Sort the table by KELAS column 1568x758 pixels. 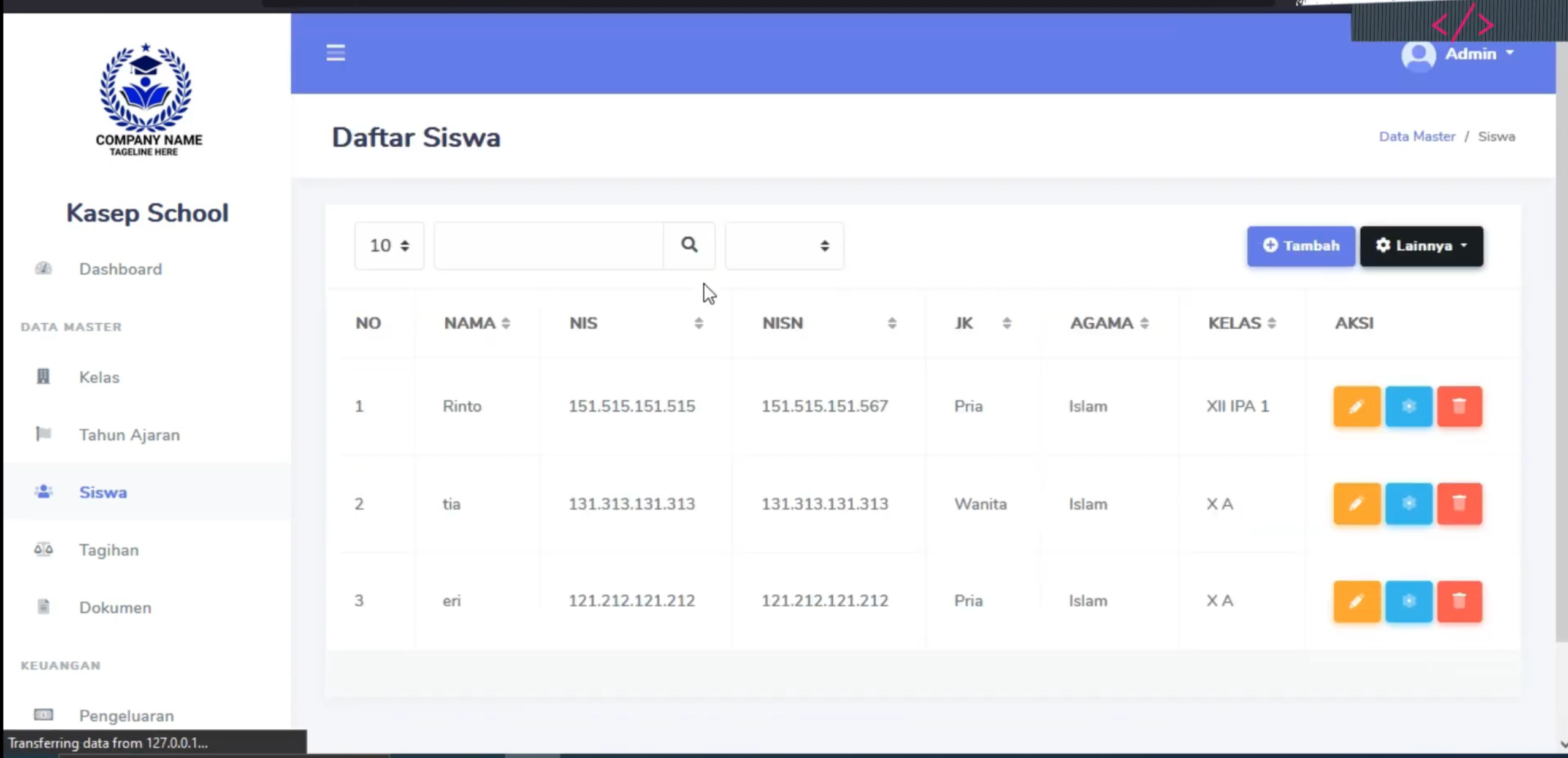[x=1242, y=323]
